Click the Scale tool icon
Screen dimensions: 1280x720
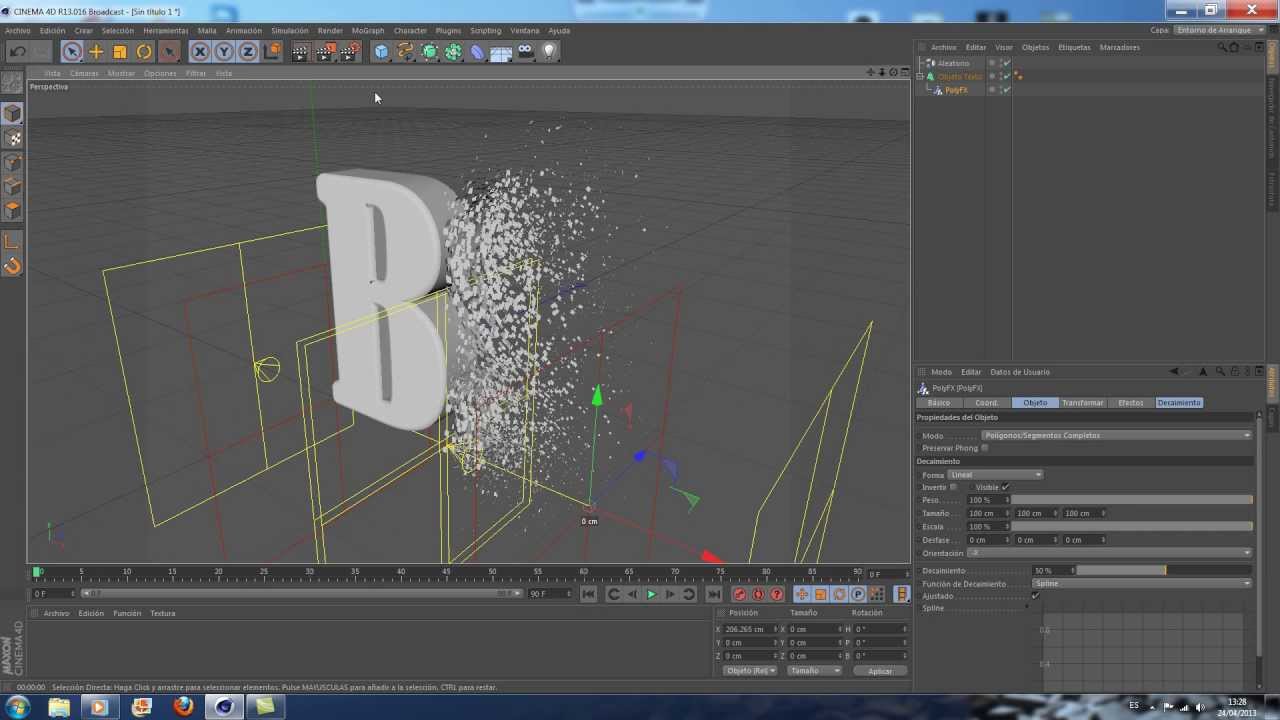120,52
